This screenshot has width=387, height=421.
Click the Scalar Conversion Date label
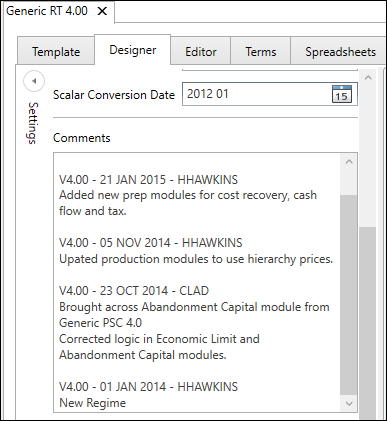click(x=114, y=95)
